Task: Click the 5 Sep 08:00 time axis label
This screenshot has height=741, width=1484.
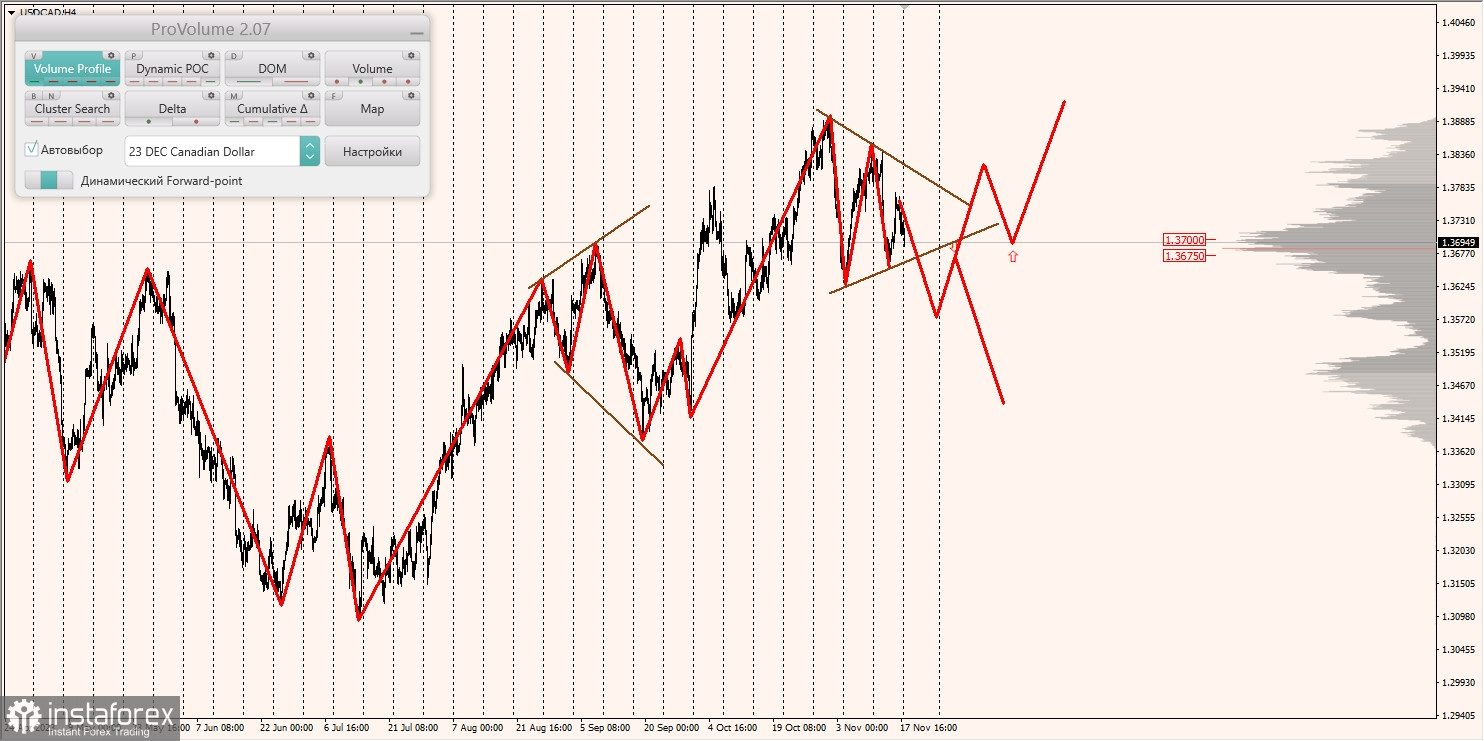Action: pyautogui.click(x=604, y=728)
